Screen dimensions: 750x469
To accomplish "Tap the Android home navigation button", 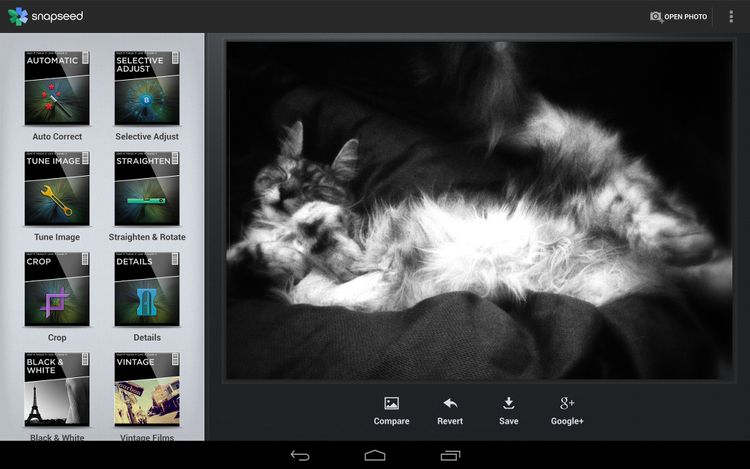I will (x=375, y=455).
